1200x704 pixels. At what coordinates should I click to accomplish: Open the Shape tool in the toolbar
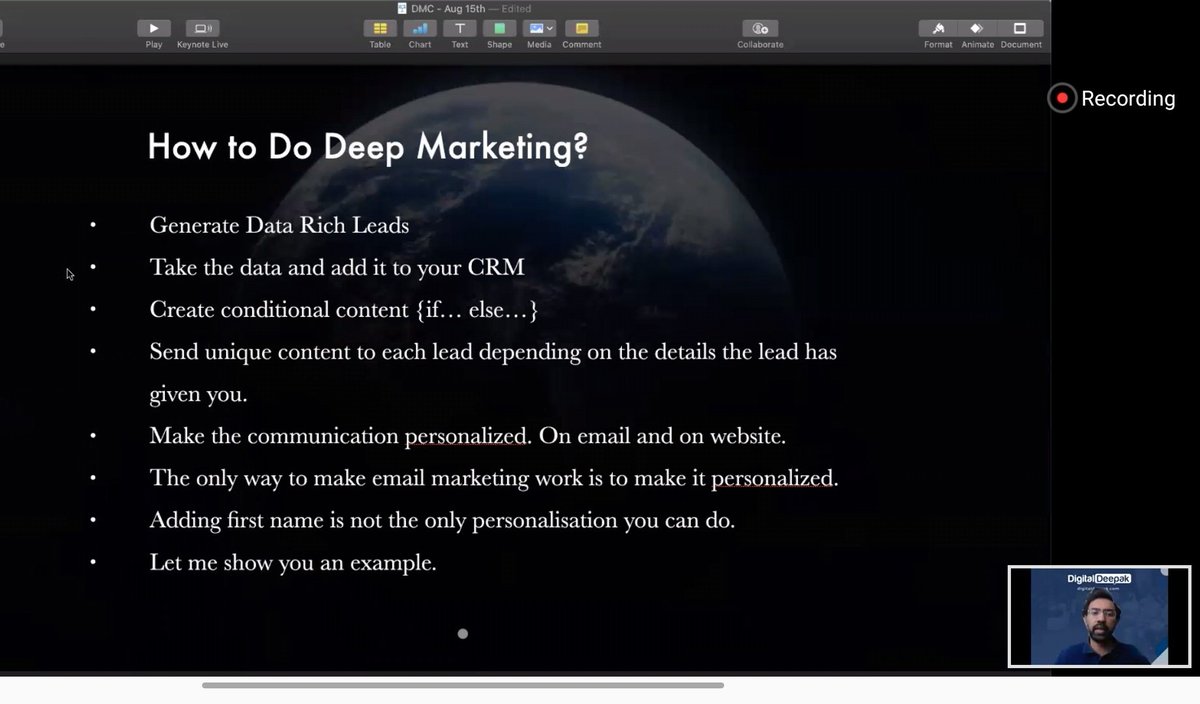(x=500, y=29)
